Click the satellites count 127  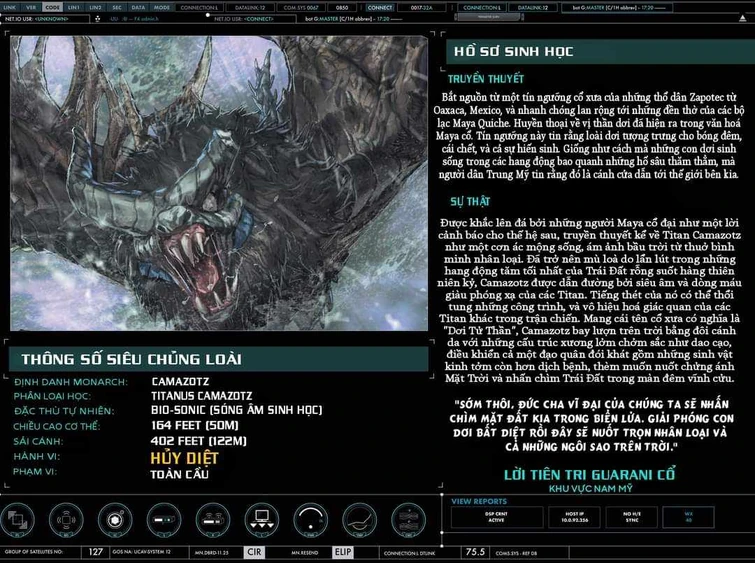coord(96,552)
